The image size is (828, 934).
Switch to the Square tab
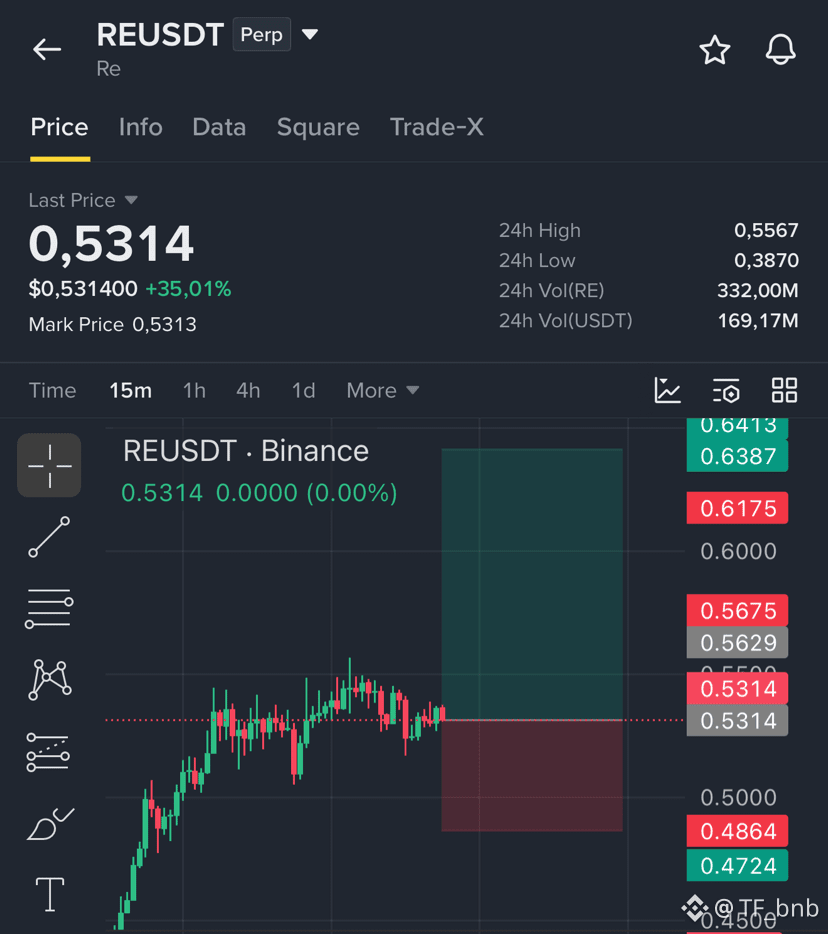point(318,127)
